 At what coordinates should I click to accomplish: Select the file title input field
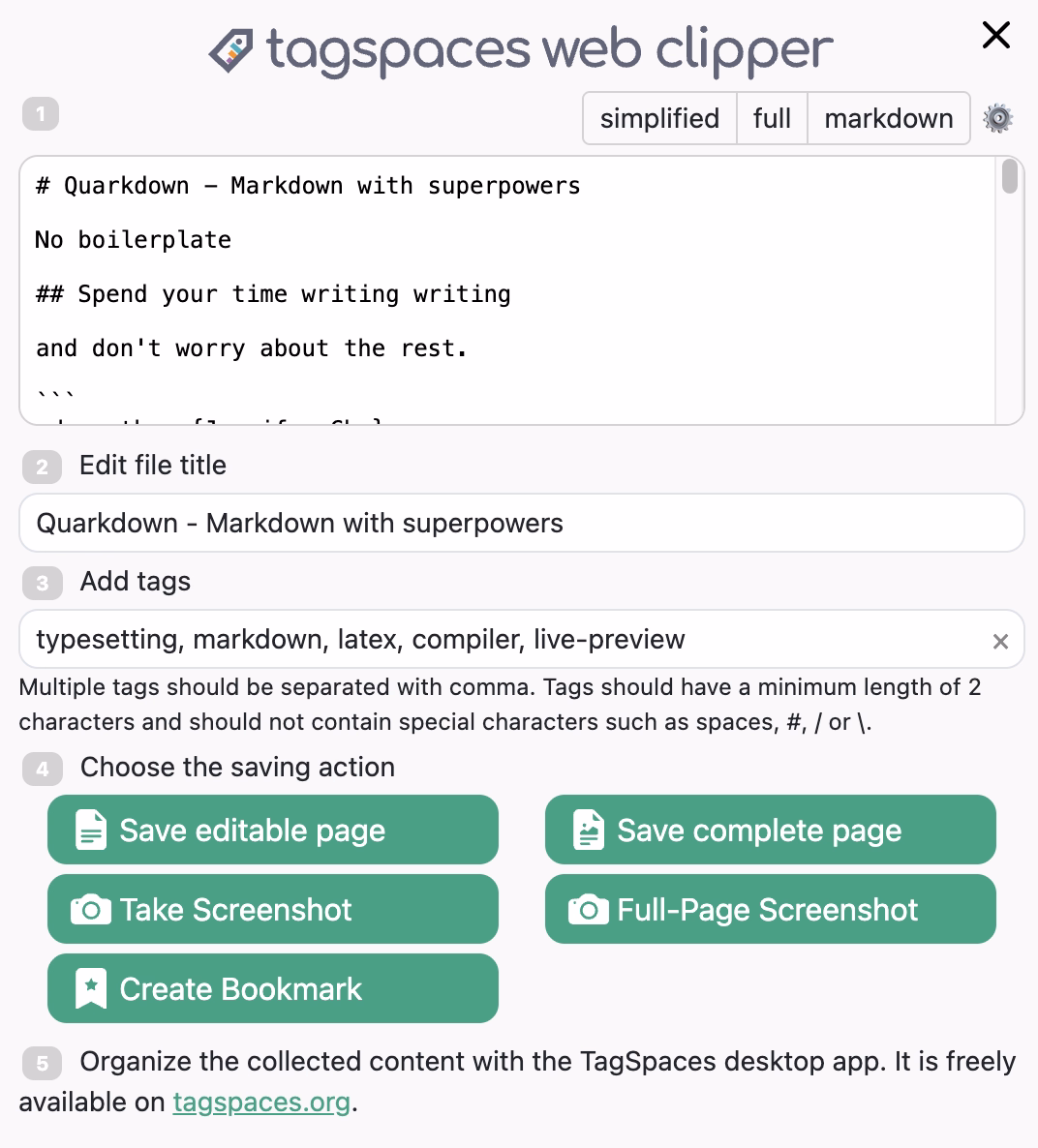click(521, 523)
